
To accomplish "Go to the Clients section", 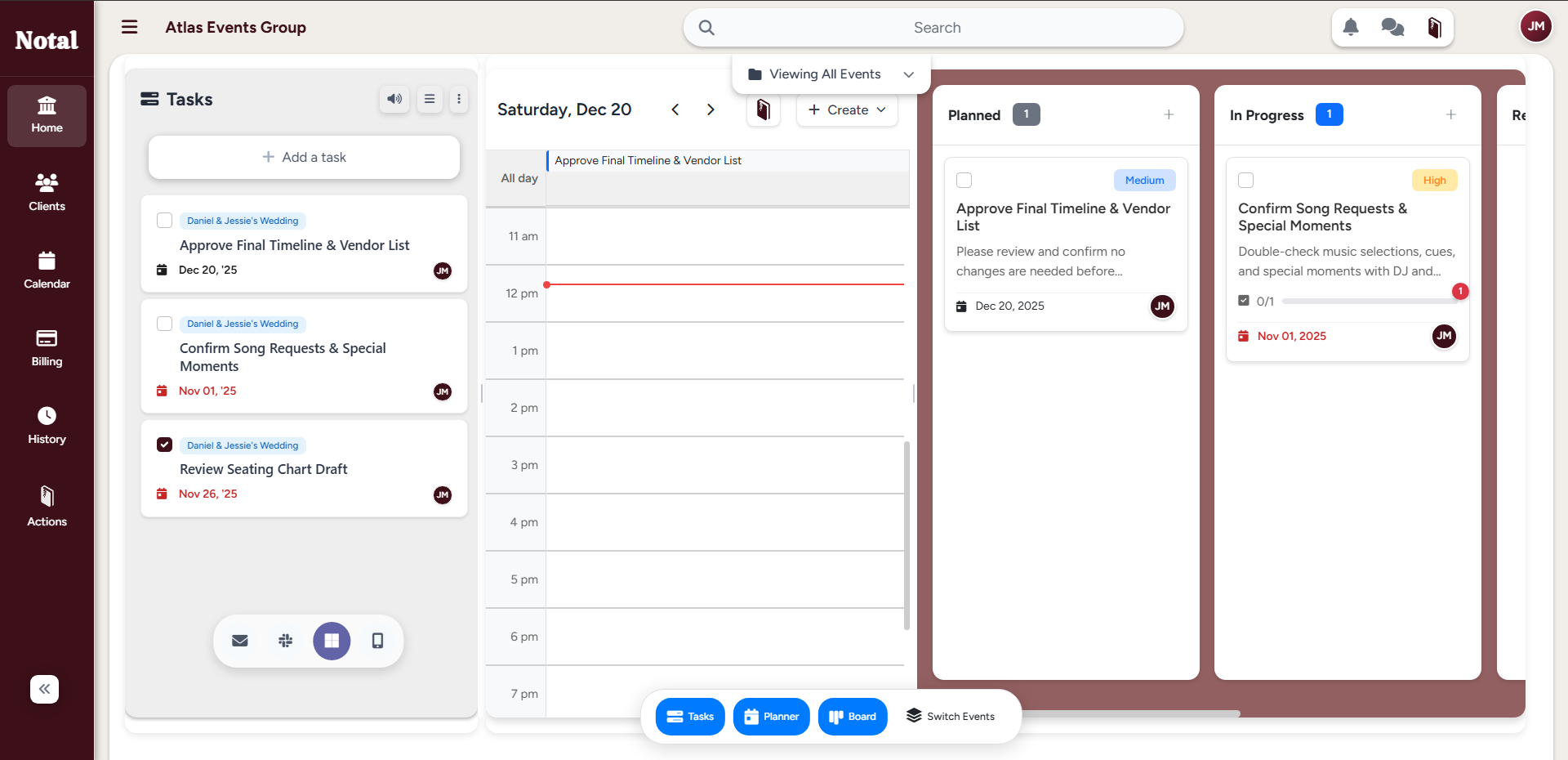I will point(47,192).
